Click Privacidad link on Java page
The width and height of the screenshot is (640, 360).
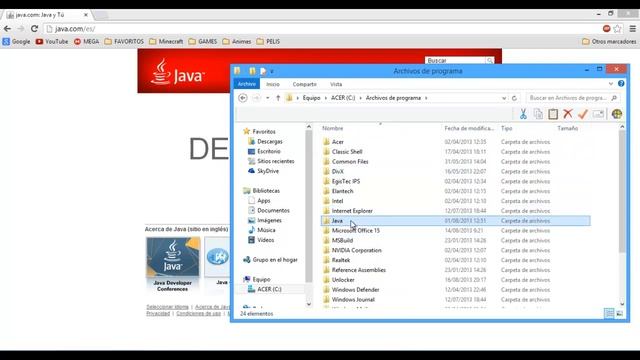[x=158, y=313]
